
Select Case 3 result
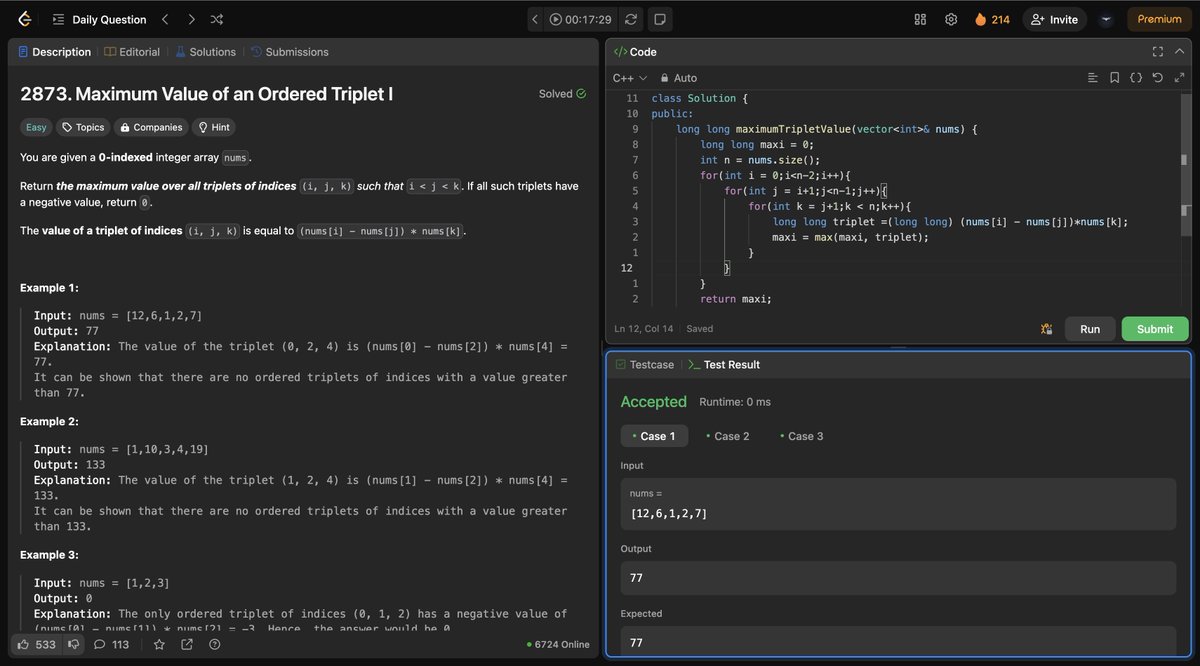click(802, 436)
